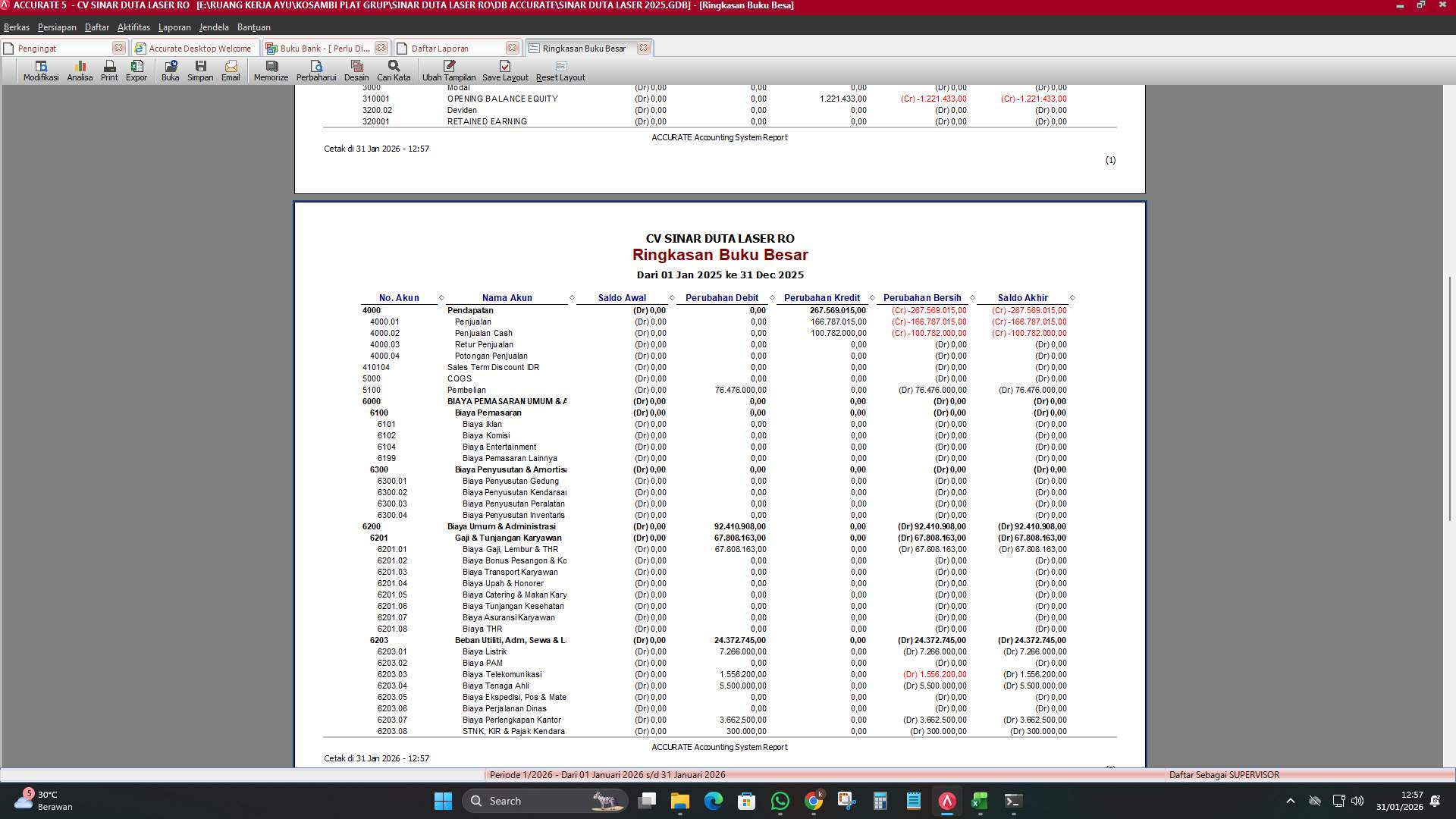Open the Laporan menu
Image resolution: width=1456 pixels, height=819 pixels.
coord(174,27)
